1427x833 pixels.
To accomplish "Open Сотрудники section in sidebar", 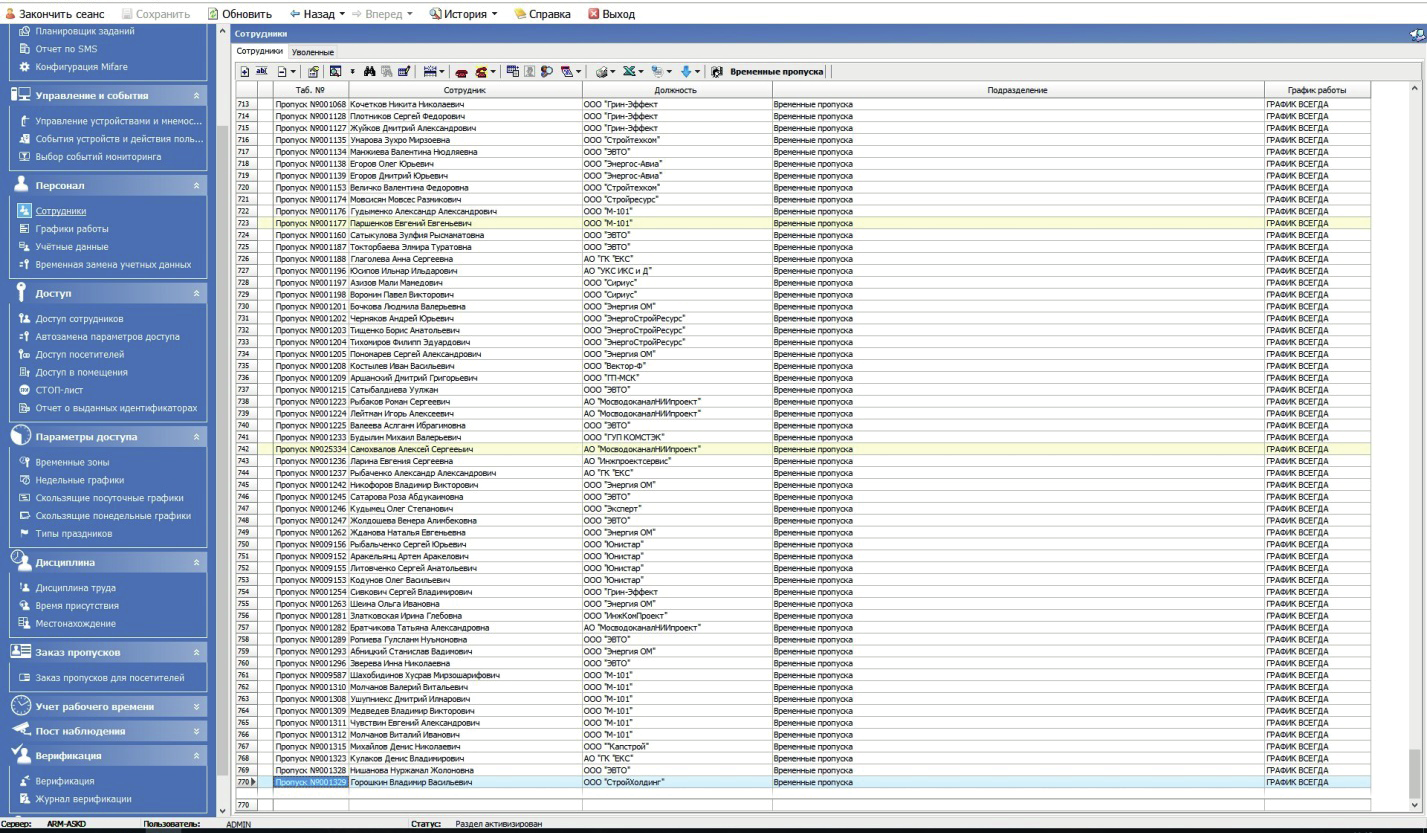I will [61, 211].
